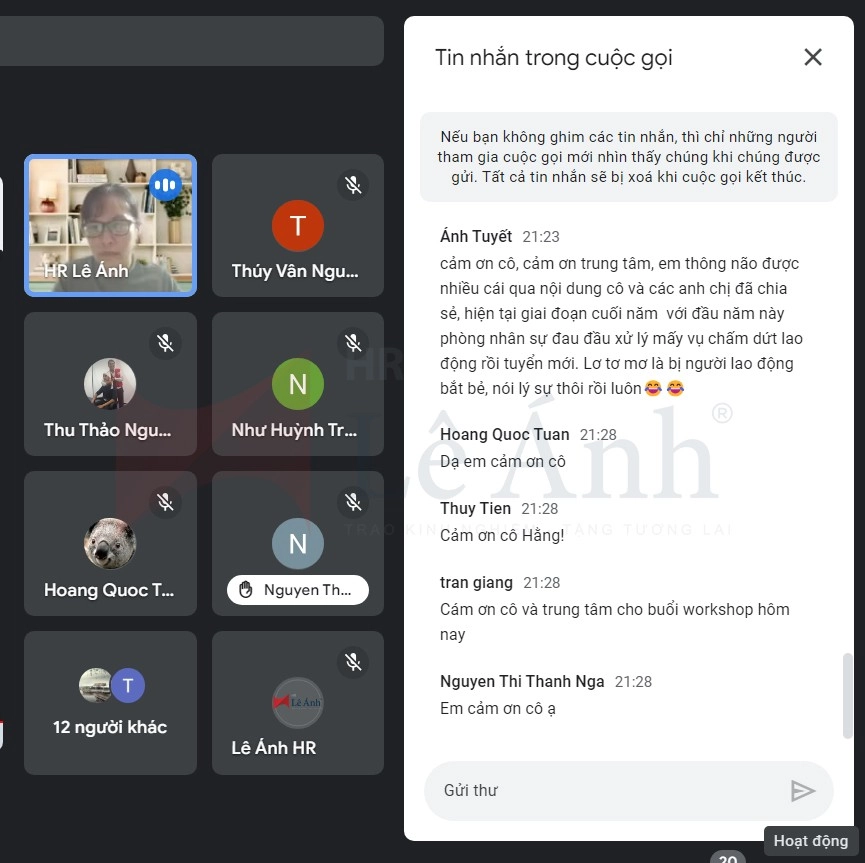Click Như Huỳnh's green N avatar

(x=298, y=383)
